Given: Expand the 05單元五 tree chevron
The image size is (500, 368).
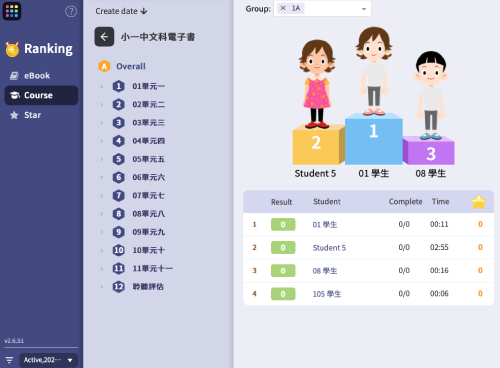Looking at the screenshot, I should (102, 159).
